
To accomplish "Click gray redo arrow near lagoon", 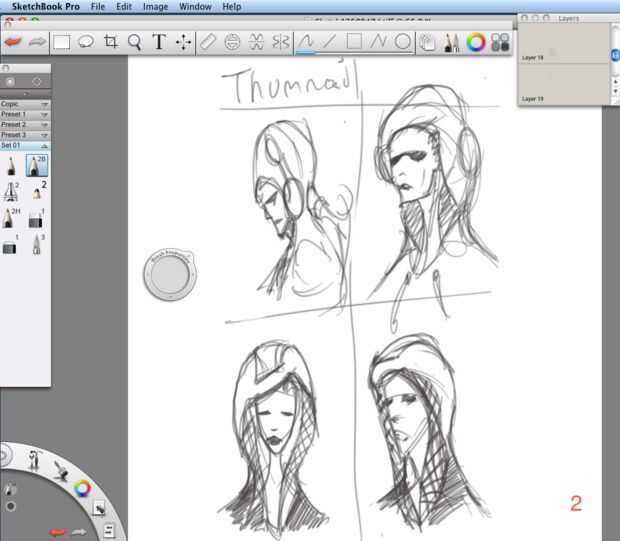I will 79,532.
